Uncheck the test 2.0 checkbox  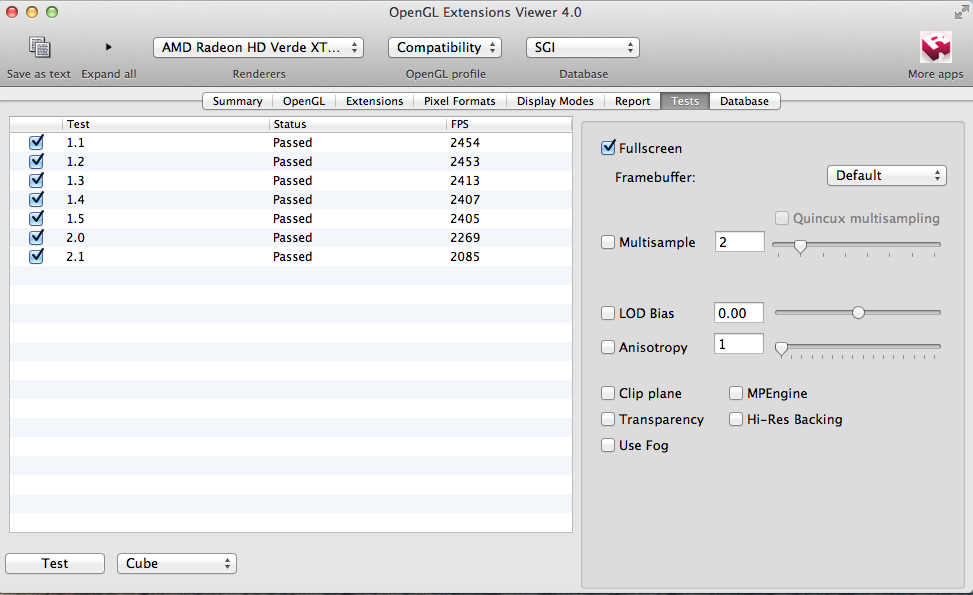pyautogui.click(x=37, y=237)
